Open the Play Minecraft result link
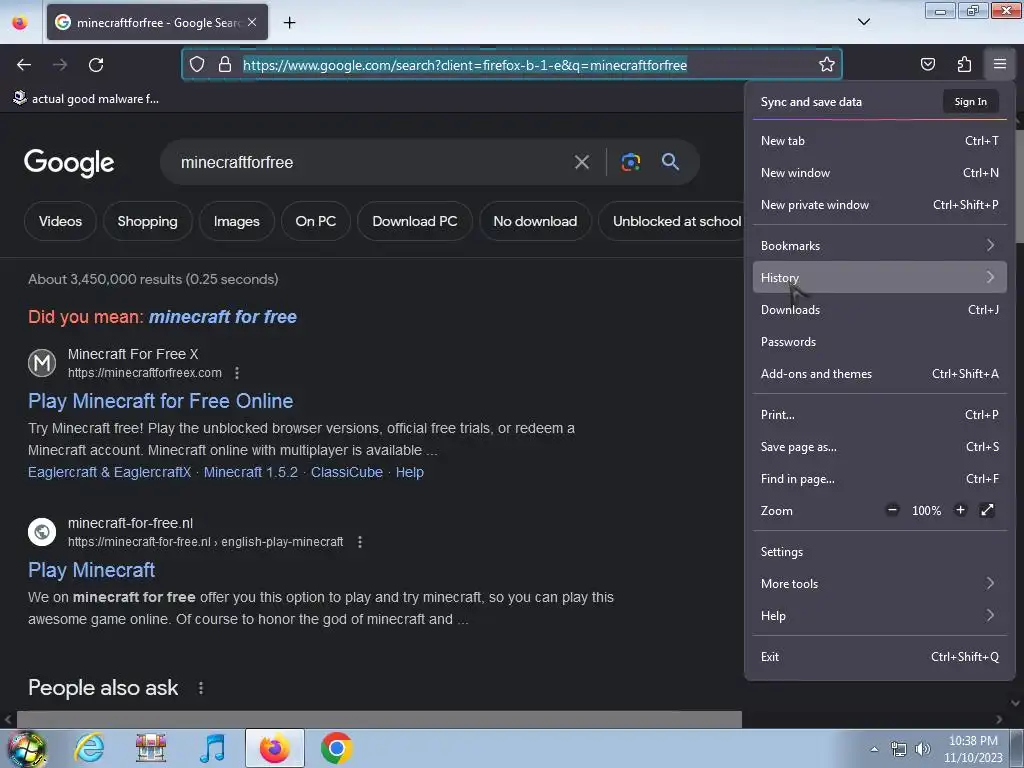This screenshot has width=1024, height=768. (91, 570)
